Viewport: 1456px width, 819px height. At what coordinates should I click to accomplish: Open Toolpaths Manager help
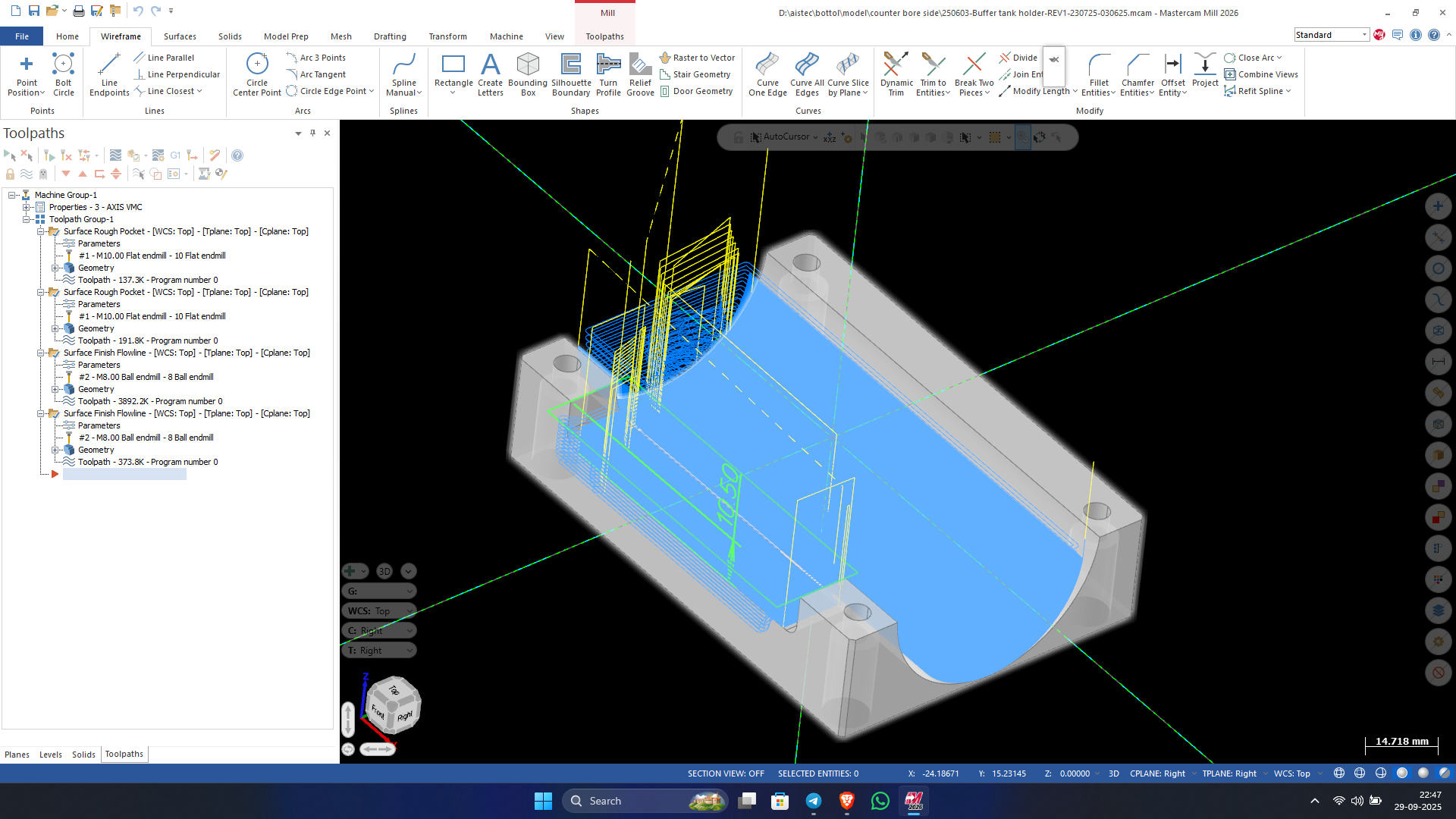click(237, 155)
